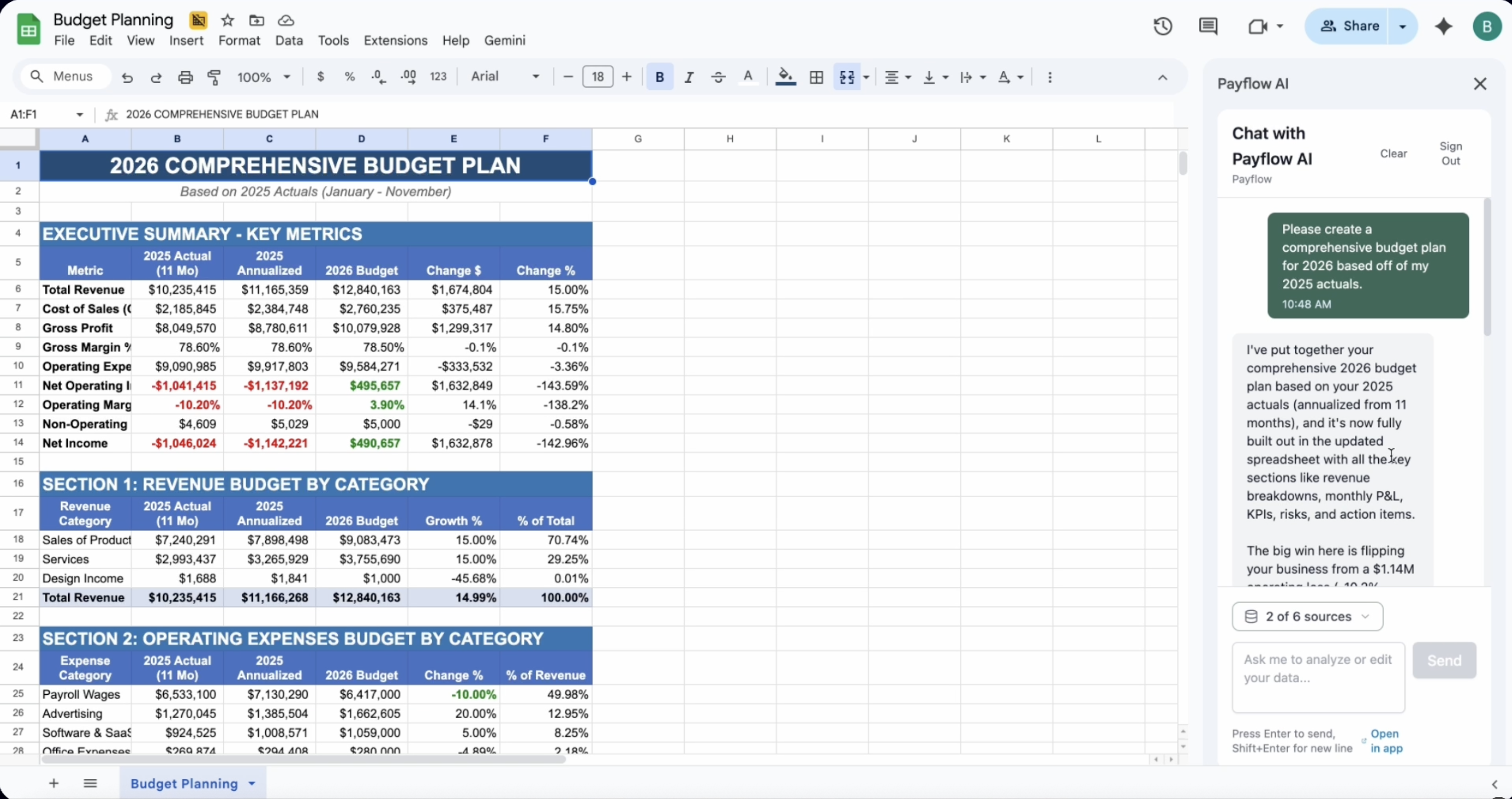Select the Paint format roller icon
The image size is (1512, 799).
pos(214,77)
